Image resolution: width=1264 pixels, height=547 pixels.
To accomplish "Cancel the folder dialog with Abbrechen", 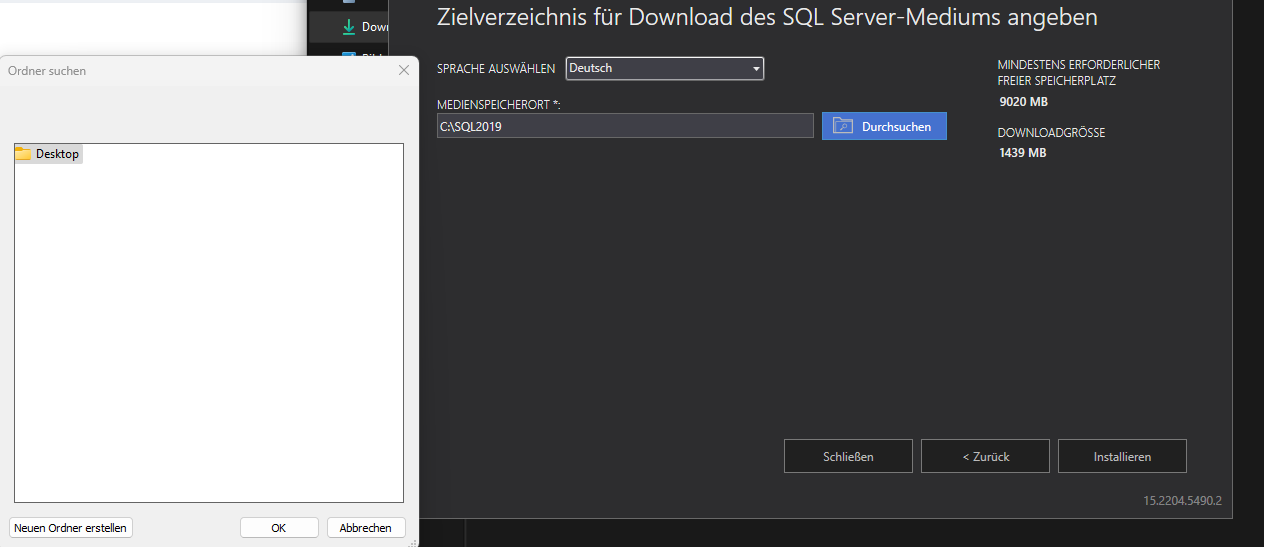I will (x=366, y=528).
